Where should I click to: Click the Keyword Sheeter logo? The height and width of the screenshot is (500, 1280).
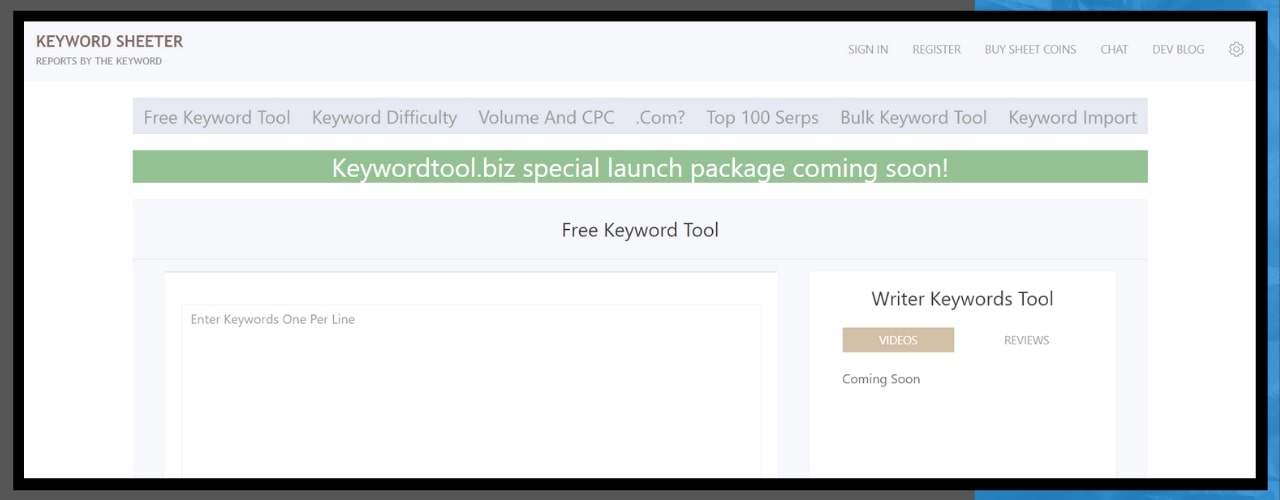109,42
